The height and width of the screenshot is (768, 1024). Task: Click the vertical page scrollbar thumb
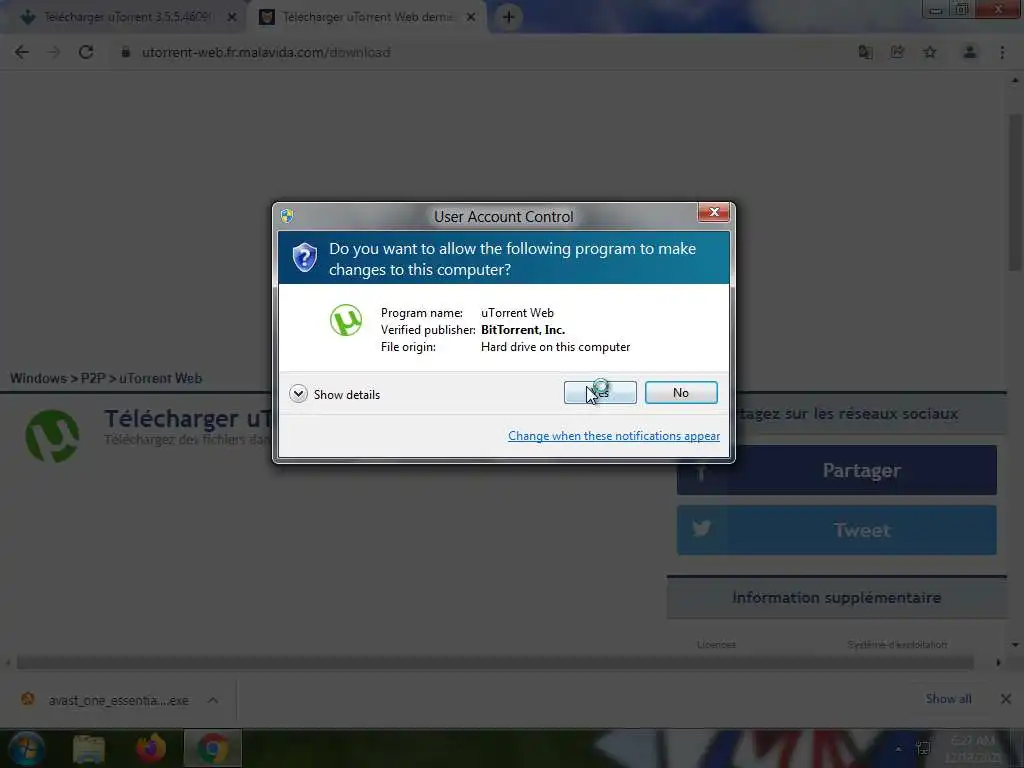click(1015, 193)
